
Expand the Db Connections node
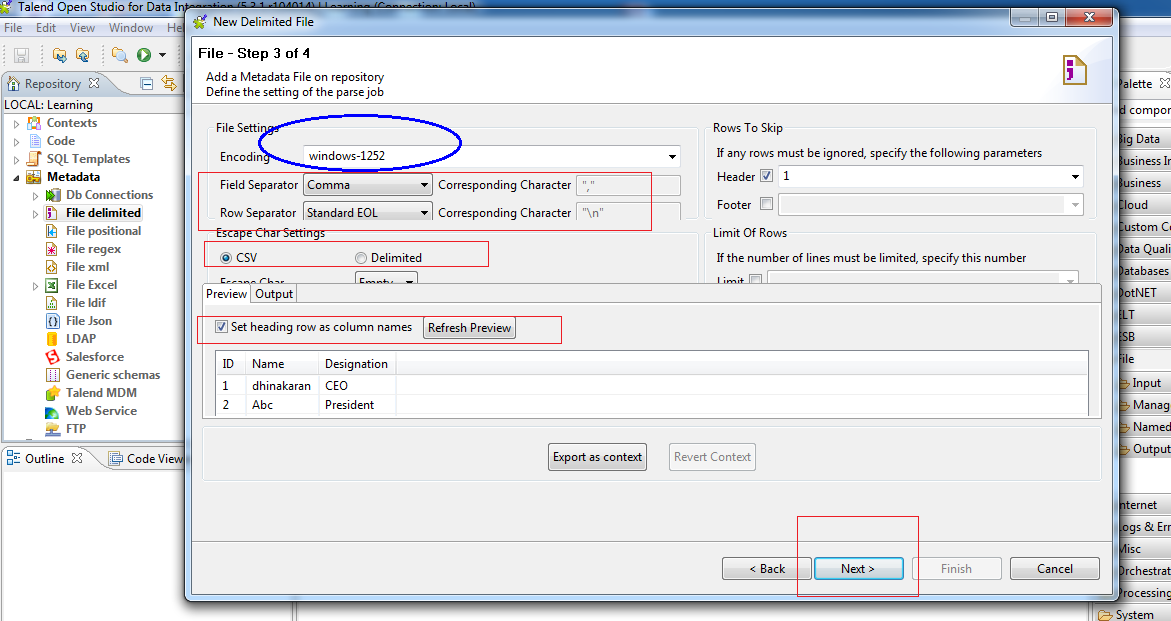[35, 196]
